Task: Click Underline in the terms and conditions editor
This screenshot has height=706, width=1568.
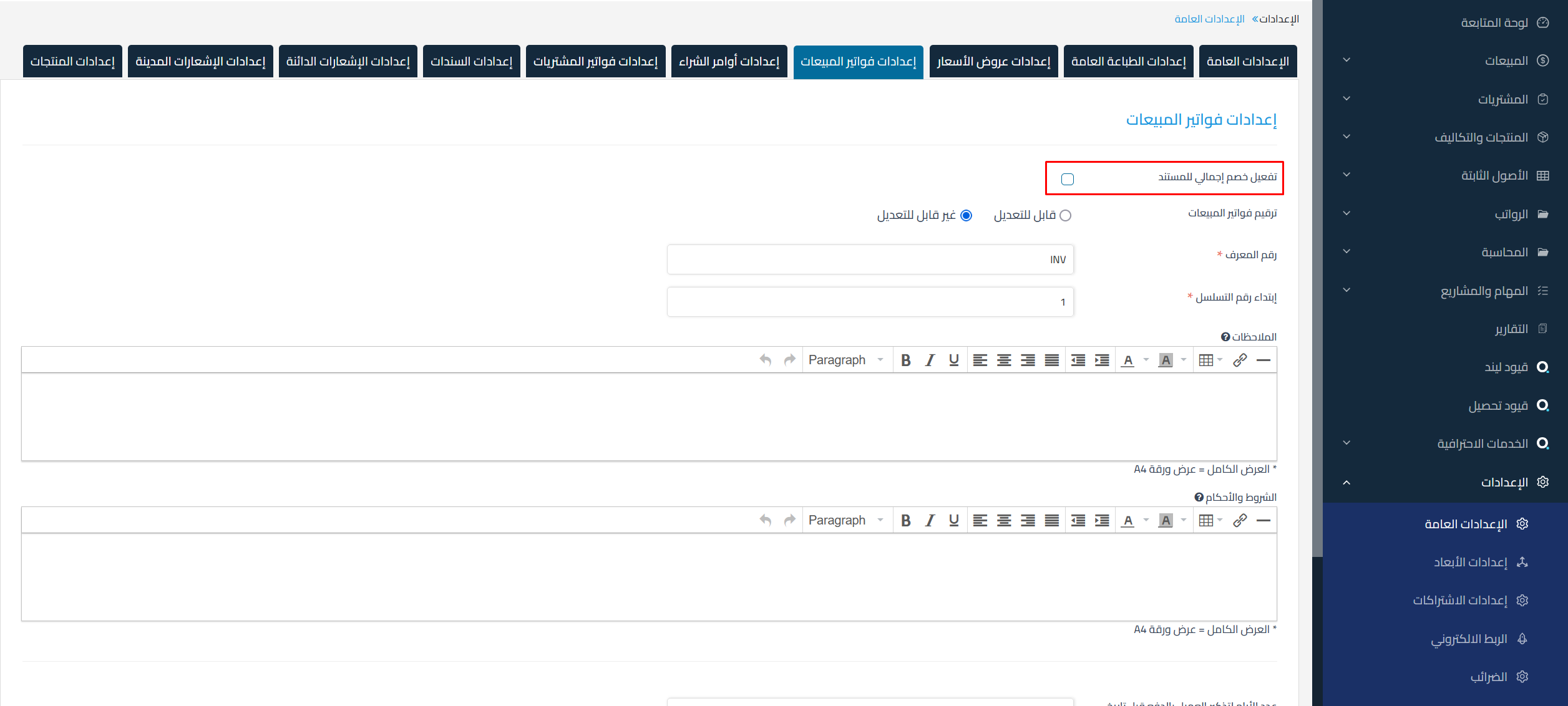Action: (x=953, y=520)
